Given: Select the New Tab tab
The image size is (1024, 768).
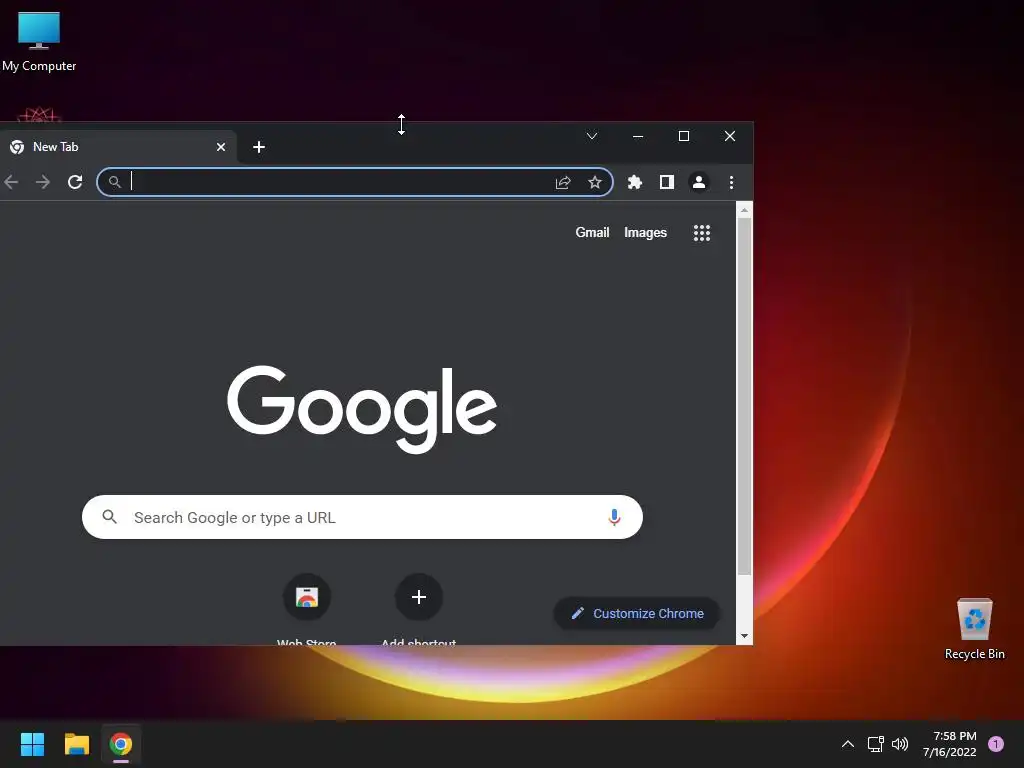Looking at the screenshot, I should pos(118,147).
